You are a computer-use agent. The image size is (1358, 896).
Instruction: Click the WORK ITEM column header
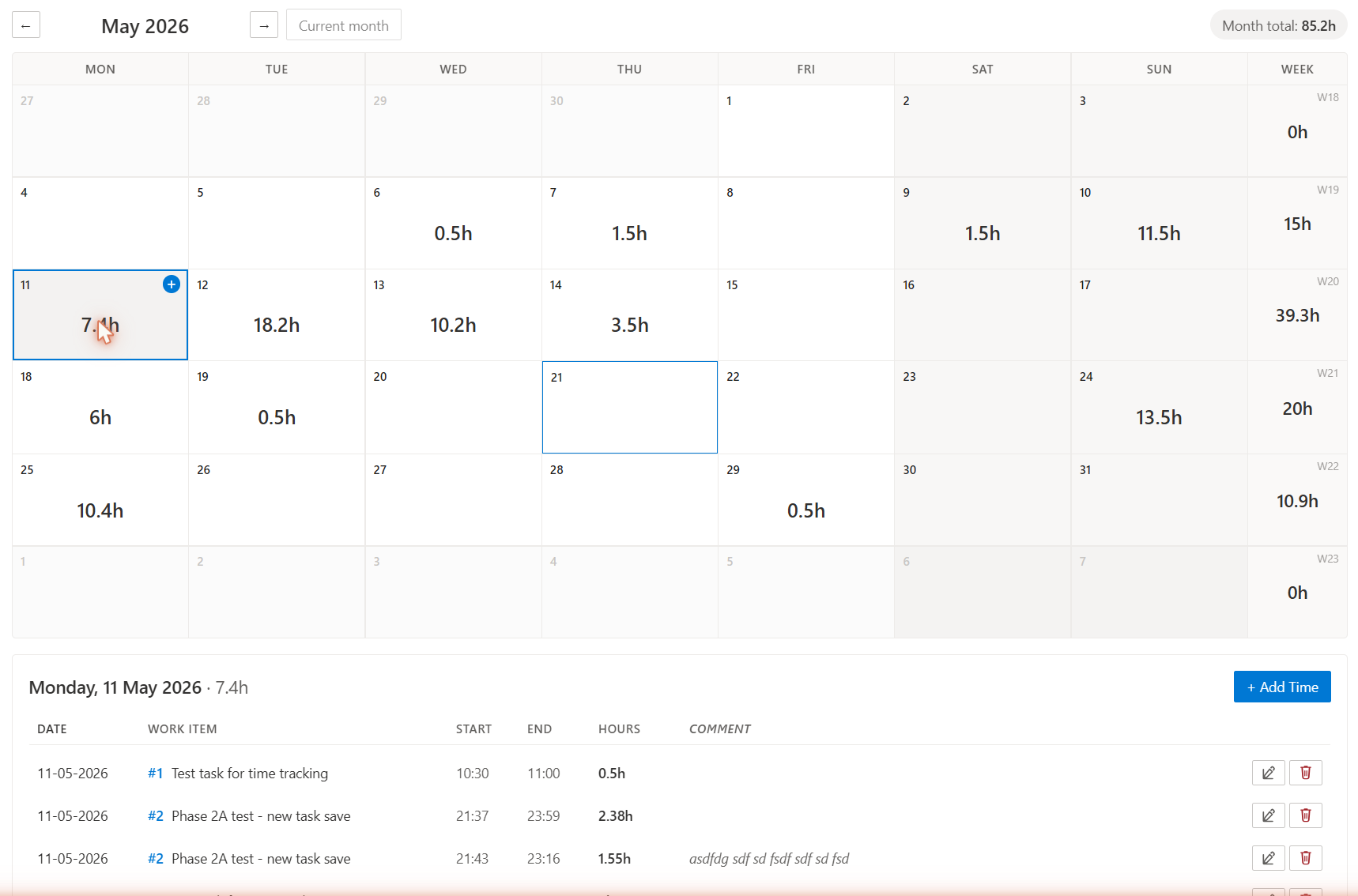point(182,729)
